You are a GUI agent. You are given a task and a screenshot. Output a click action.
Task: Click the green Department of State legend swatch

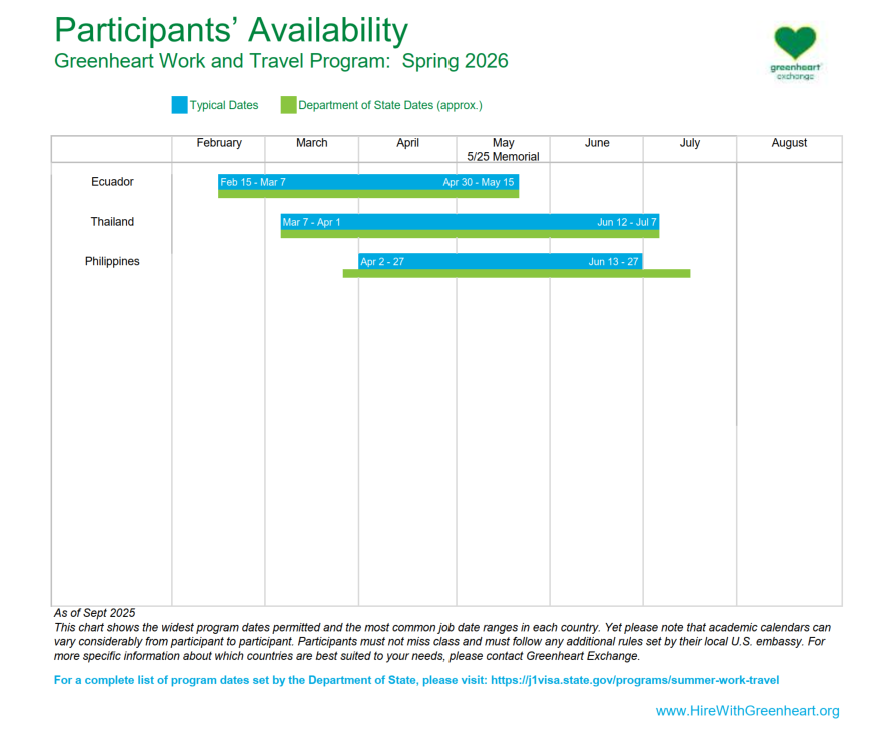tap(288, 105)
